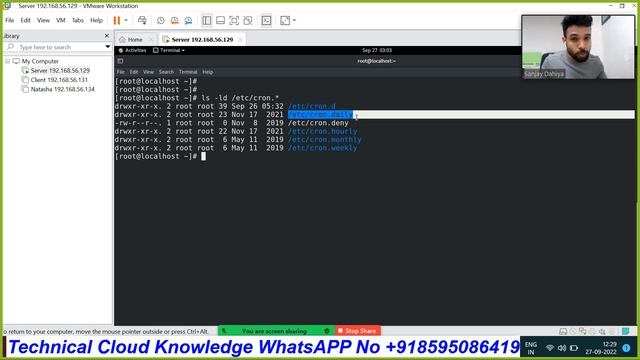The image size is (640, 360).
Task: Toggle the library sidebar view icon
Action: pyautogui.click(x=207, y=20)
